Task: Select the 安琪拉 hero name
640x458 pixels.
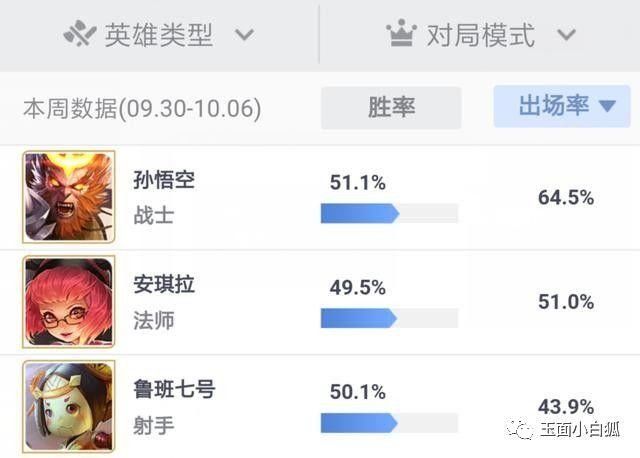Action: coord(164,285)
